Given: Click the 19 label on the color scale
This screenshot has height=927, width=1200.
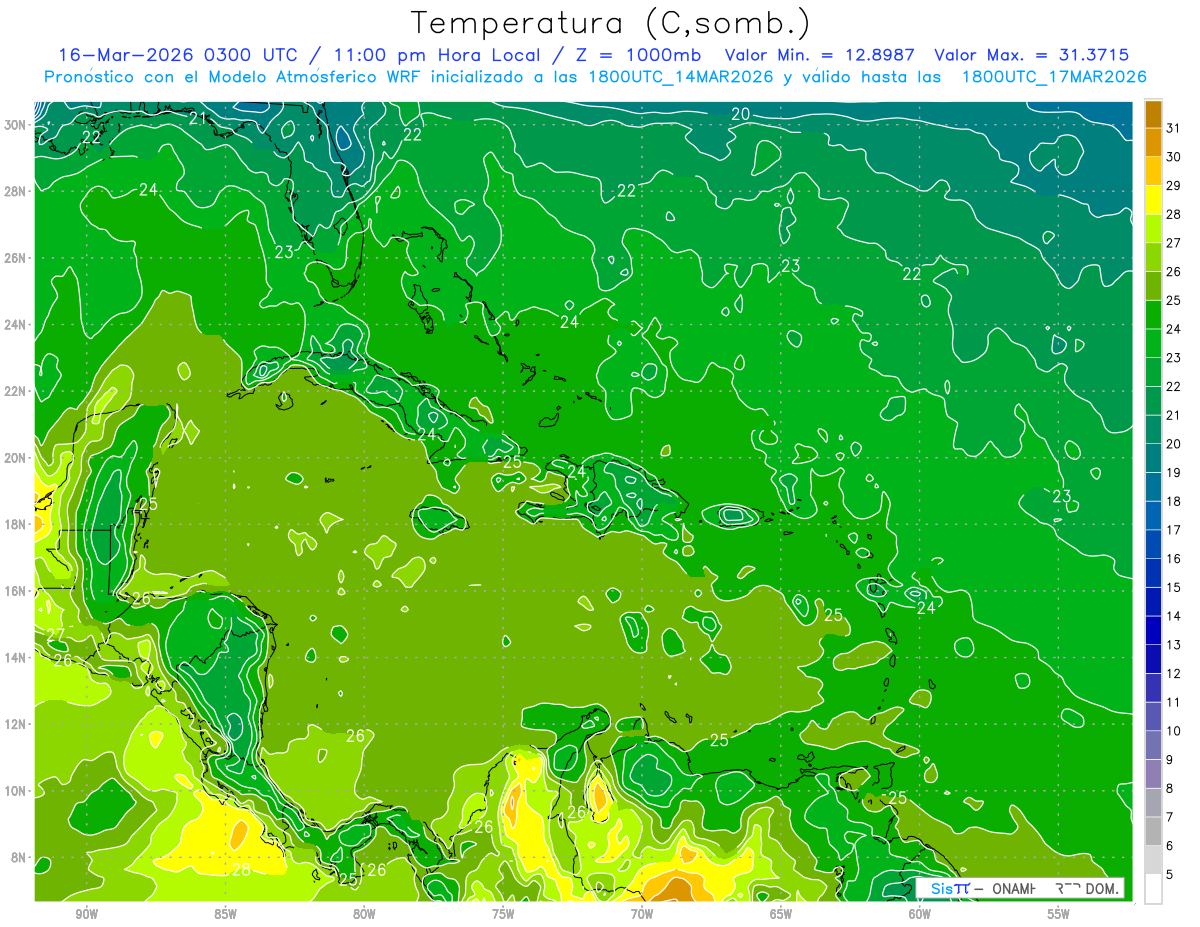Looking at the screenshot, I should (1174, 473).
